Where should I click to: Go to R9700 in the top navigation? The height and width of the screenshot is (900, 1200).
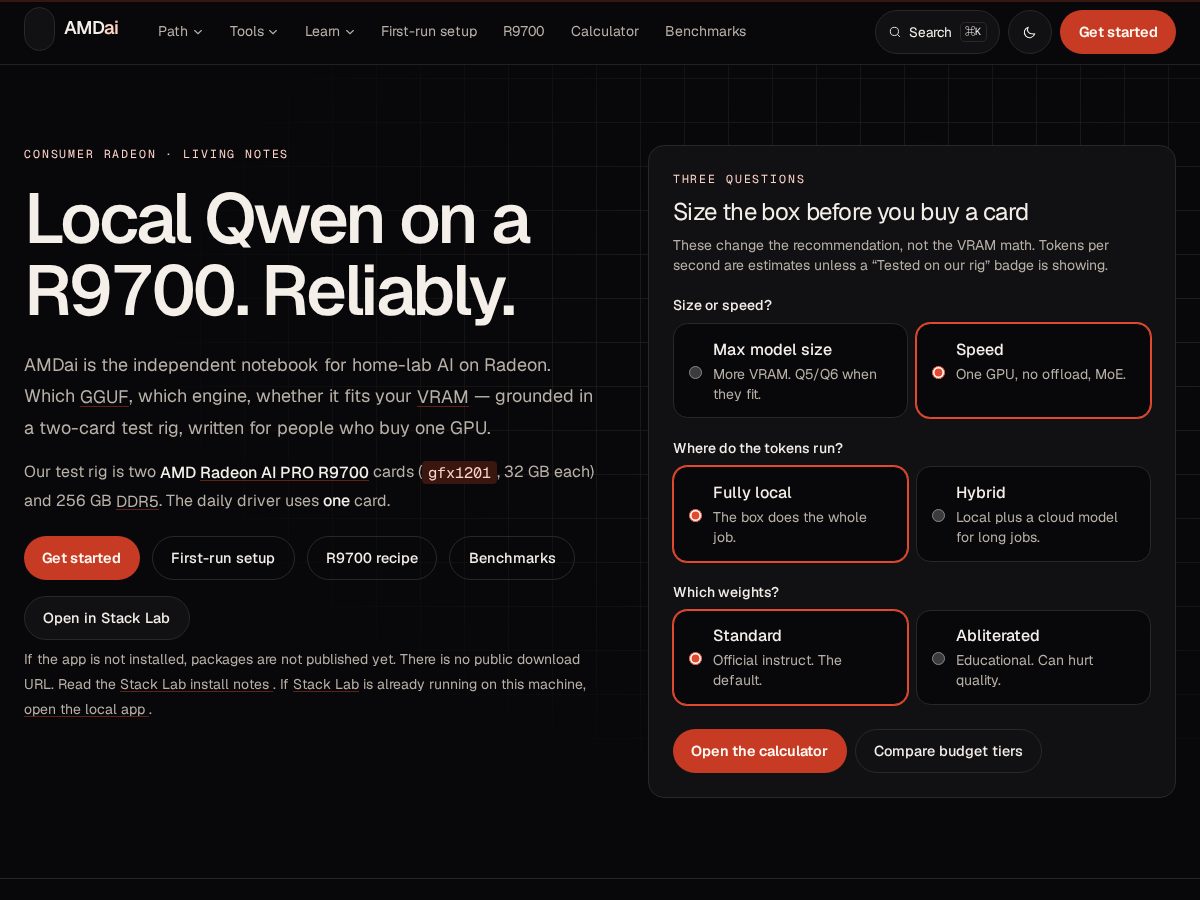point(524,31)
